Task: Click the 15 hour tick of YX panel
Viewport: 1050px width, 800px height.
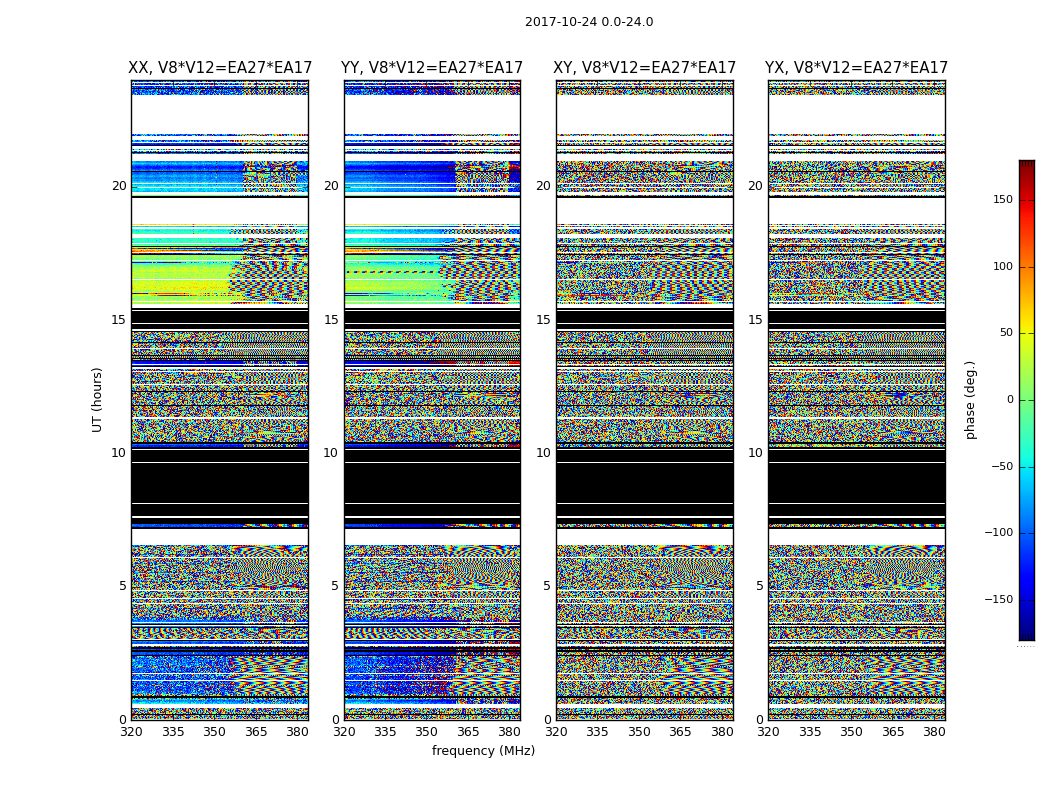Action: click(756, 320)
